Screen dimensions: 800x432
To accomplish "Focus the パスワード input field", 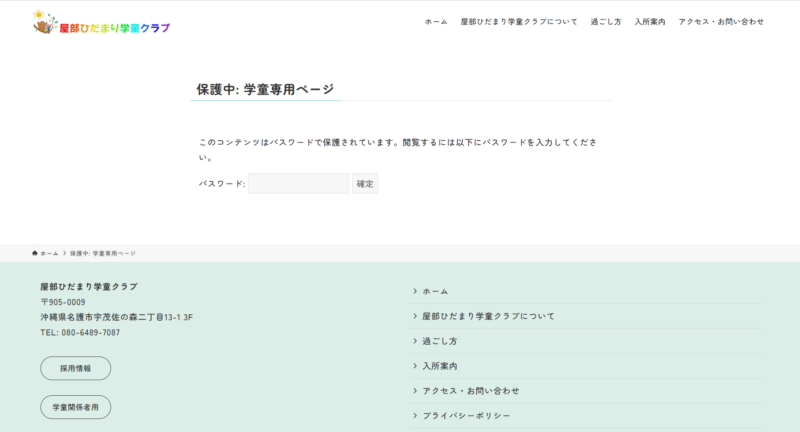I will click(298, 184).
